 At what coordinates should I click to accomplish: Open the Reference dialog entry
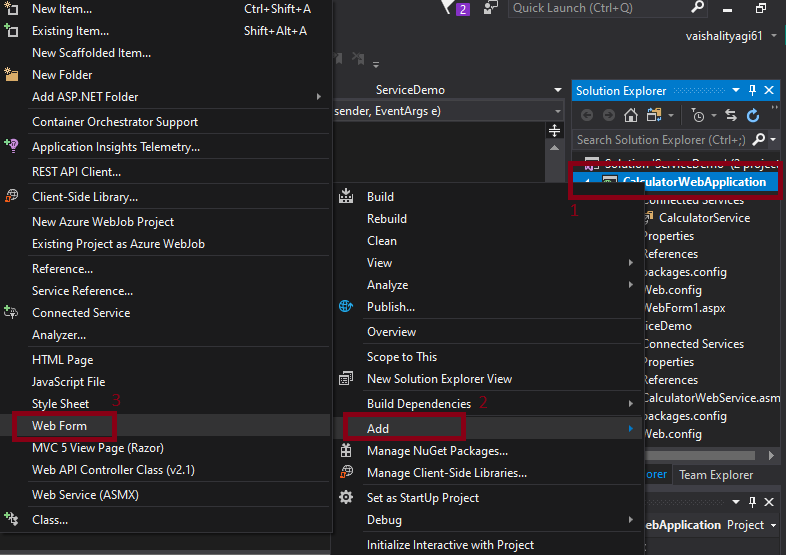click(x=165, y=269)
